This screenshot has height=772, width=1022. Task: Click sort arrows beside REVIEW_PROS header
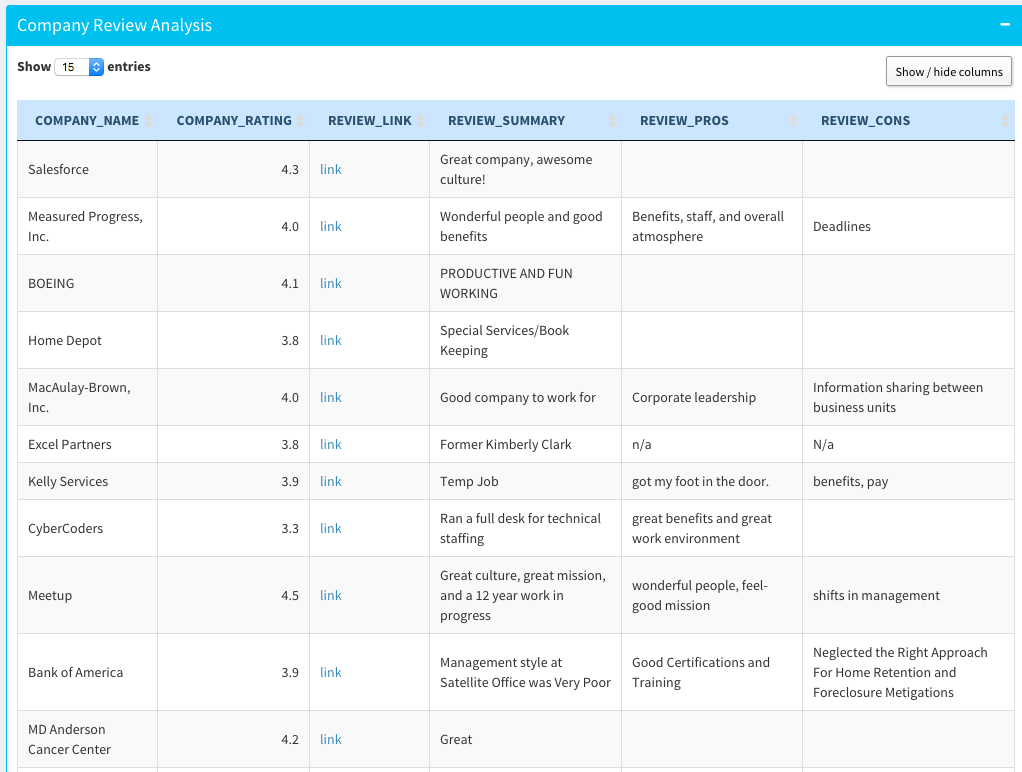coord(793,121)
